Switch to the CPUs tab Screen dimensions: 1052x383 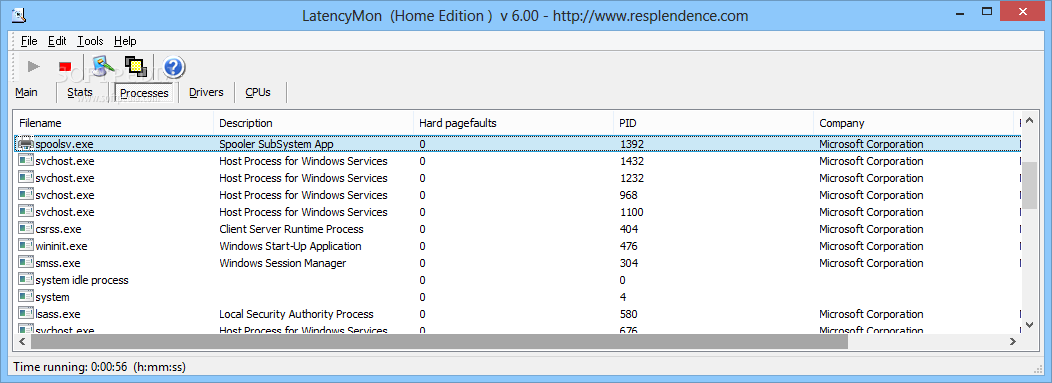coord(258,93)
